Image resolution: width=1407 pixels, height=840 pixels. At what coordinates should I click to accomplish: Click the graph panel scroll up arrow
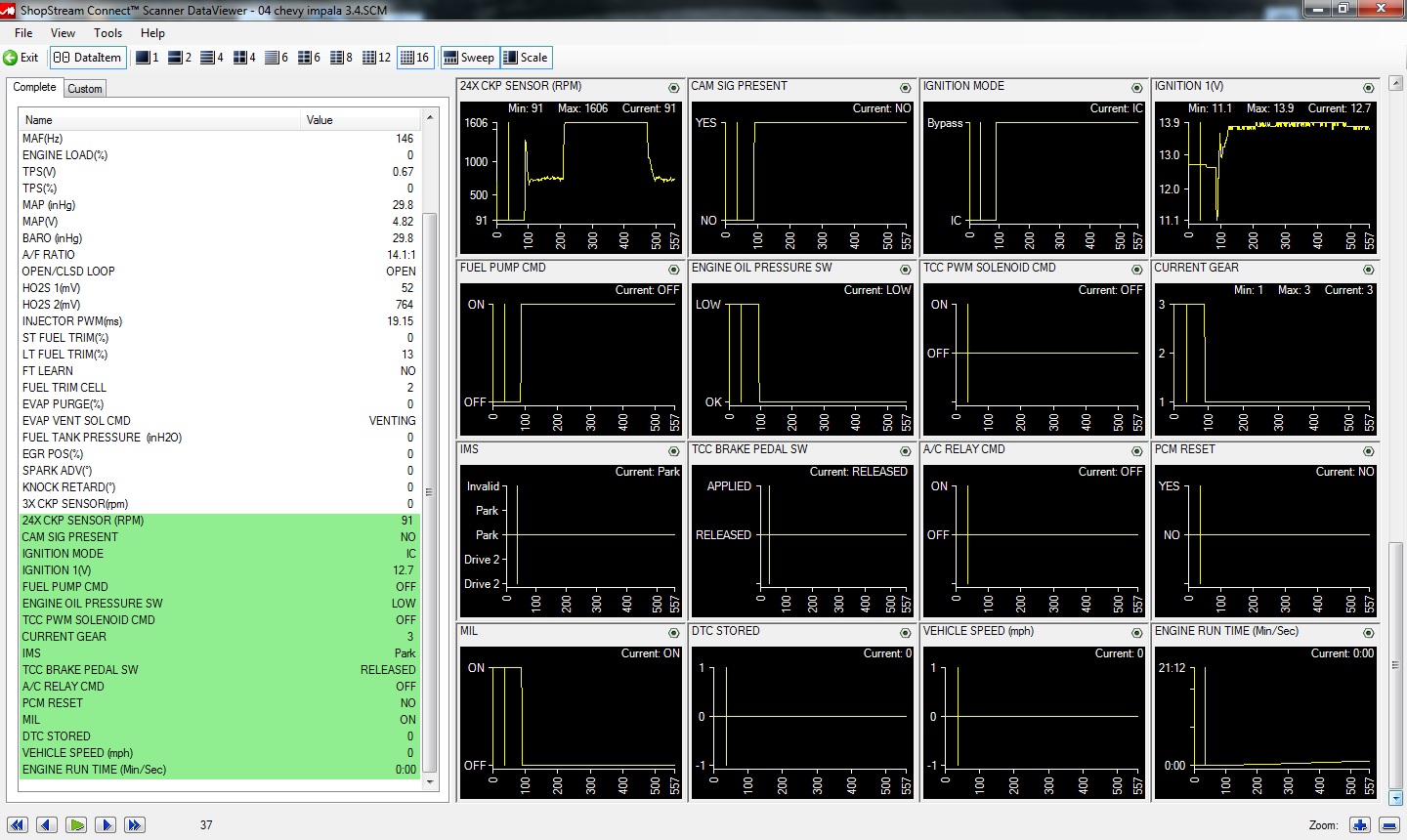pyautogui.click(x=1395, y=86)
